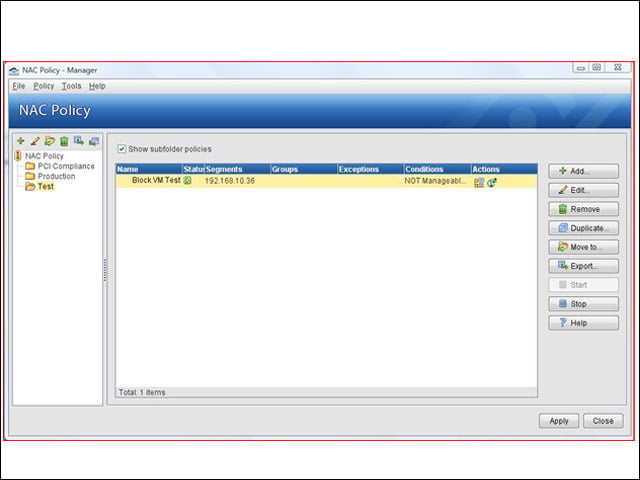
Task: Sort by the Segments column header
Action: tap(237, 169)
